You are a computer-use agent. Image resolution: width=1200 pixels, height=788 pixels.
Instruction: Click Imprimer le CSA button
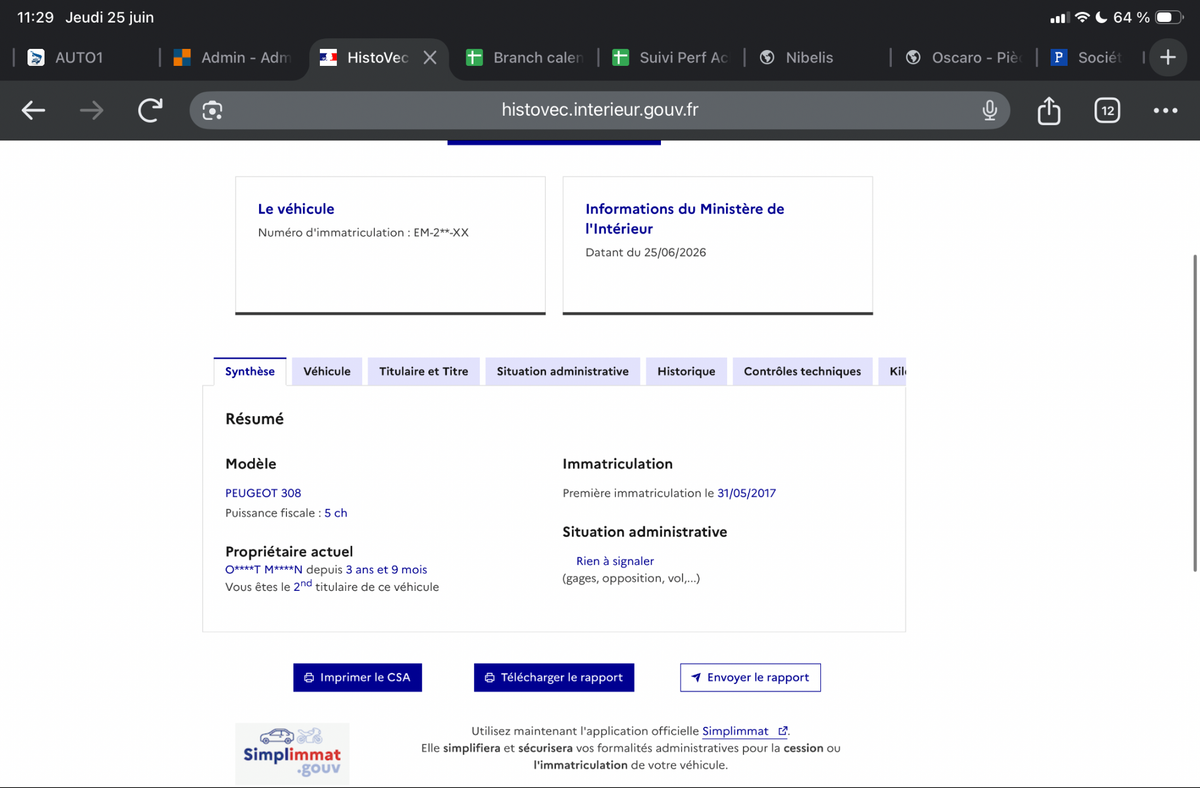coord(358,677)
